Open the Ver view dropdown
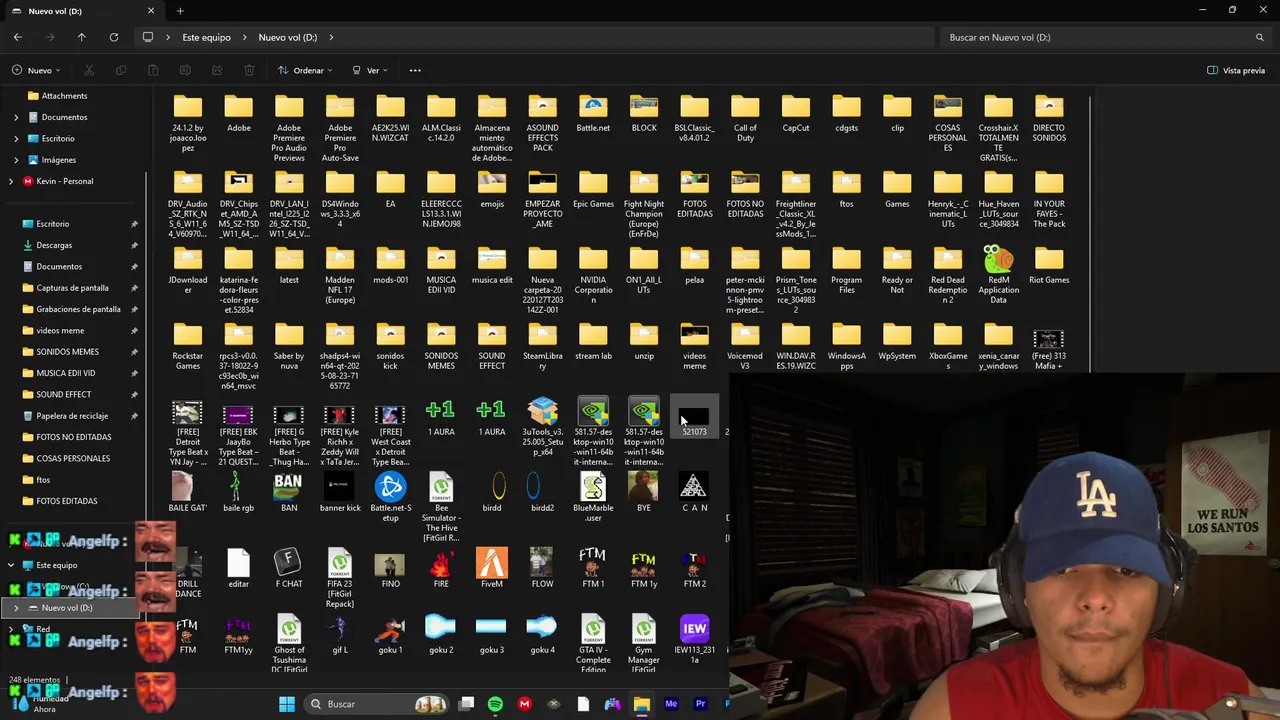 pyautogui.click(x=369, y=70)
